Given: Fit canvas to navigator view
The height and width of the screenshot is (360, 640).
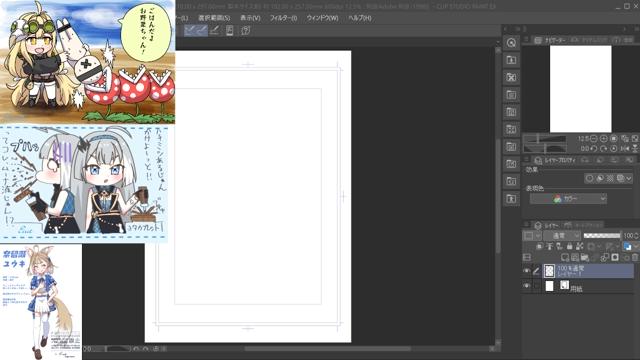Looking at the screenshot, I should [625, 139].
